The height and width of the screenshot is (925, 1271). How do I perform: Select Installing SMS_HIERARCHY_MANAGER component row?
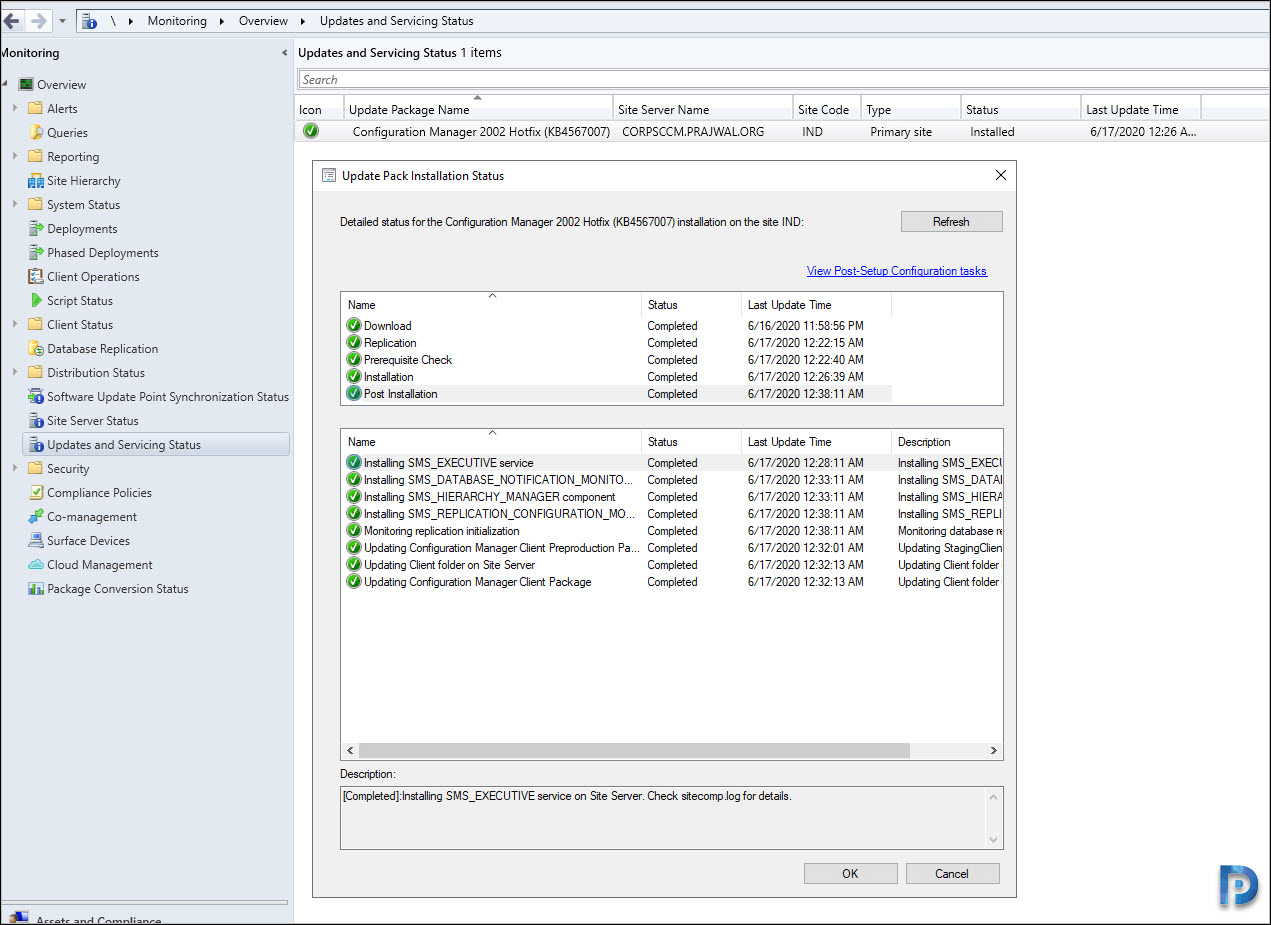click(x=672, y=497)
